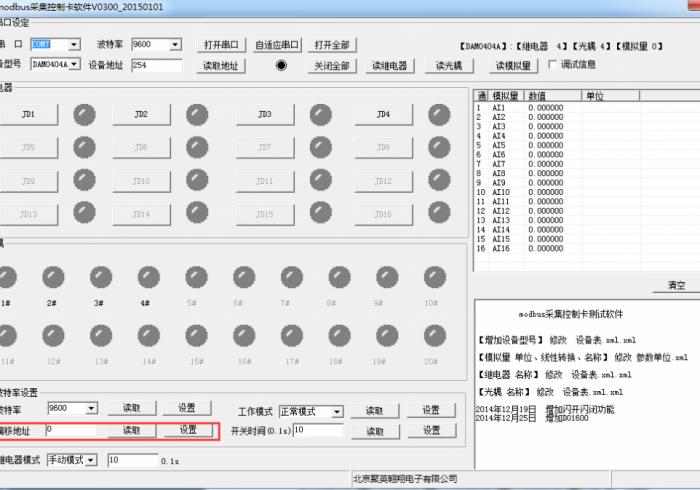Click the black radio indicator beside 读取地址
700x490 pixels.
click(281, 66)
